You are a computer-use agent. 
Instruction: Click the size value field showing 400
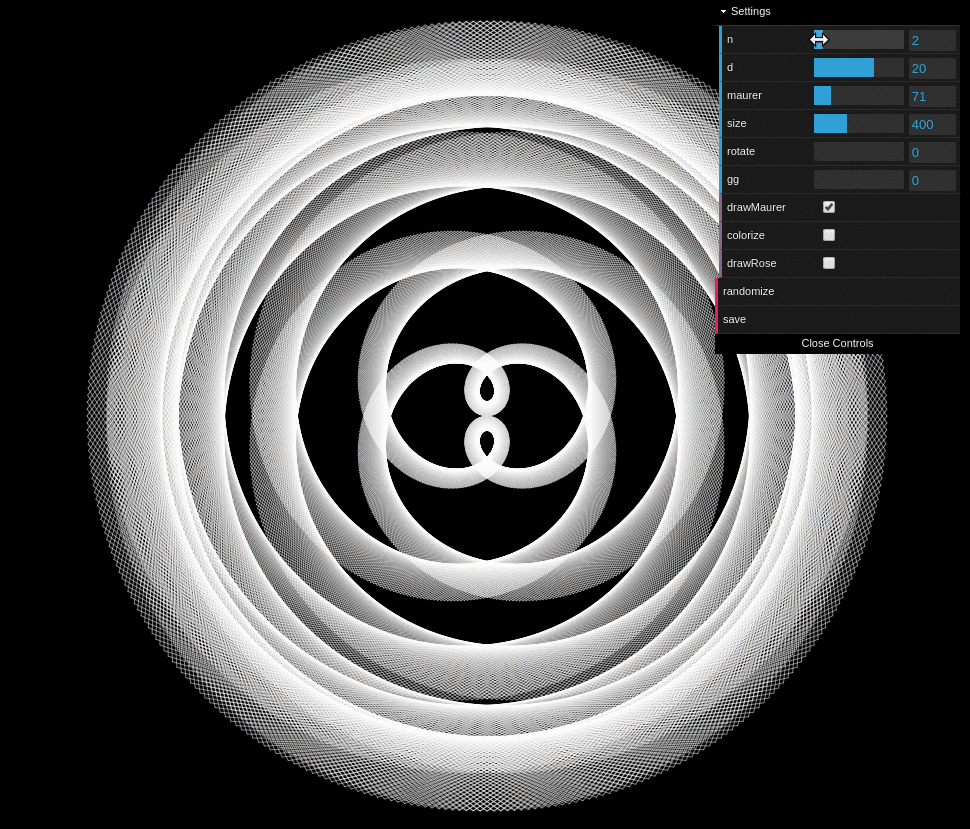tap(930, 123)
